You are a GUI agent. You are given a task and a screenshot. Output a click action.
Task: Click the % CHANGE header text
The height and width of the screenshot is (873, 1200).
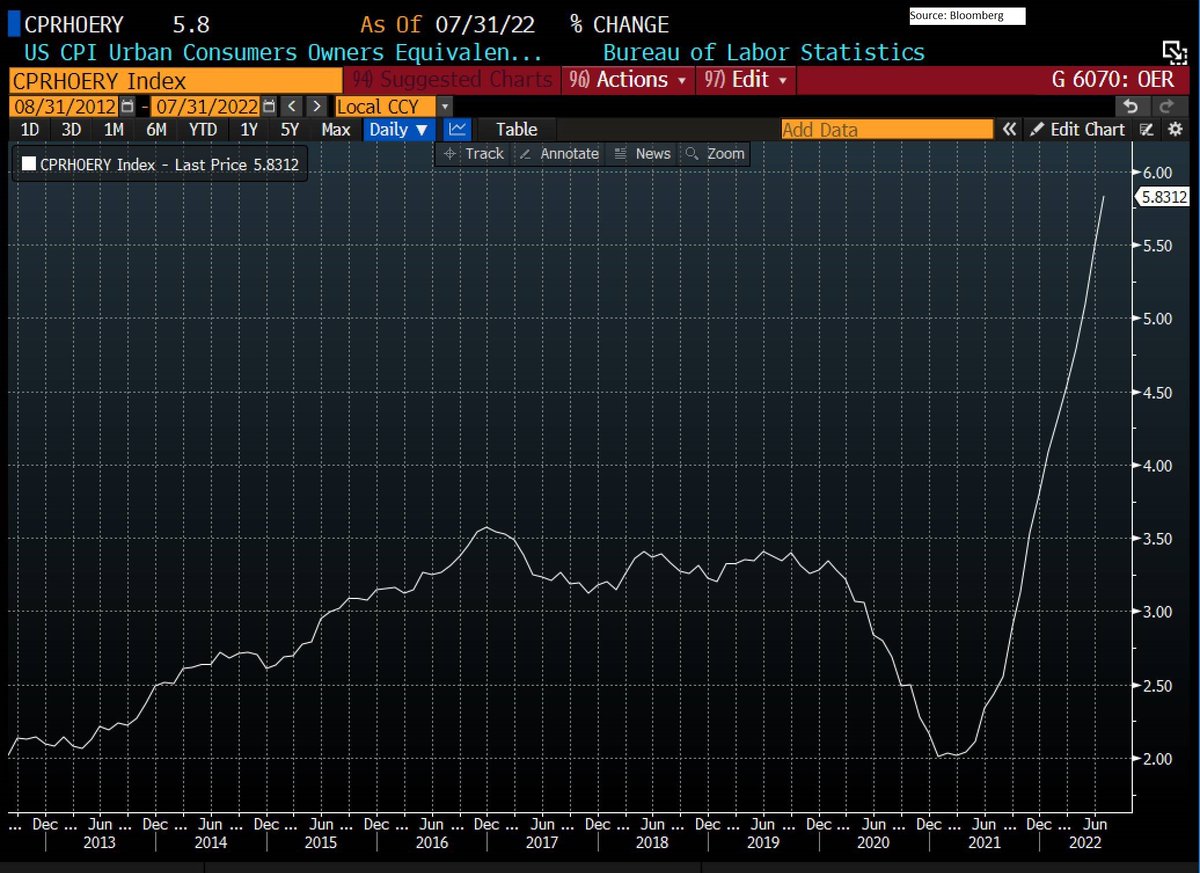click(x=620, y=24)
